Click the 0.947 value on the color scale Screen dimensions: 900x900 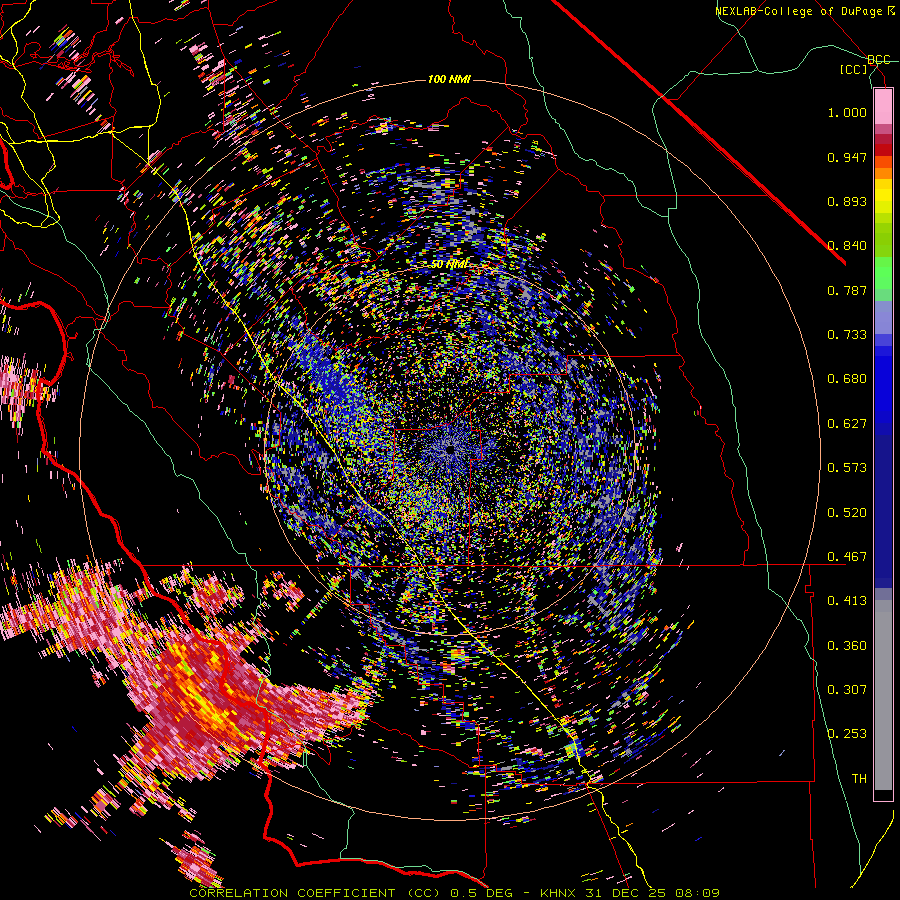[x=847, y=157]
